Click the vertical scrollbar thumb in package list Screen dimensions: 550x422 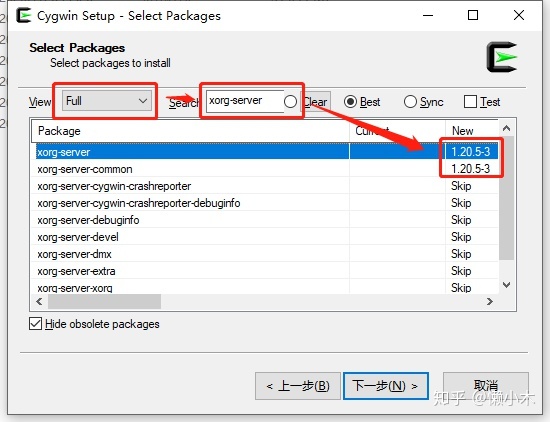(507, 198)
